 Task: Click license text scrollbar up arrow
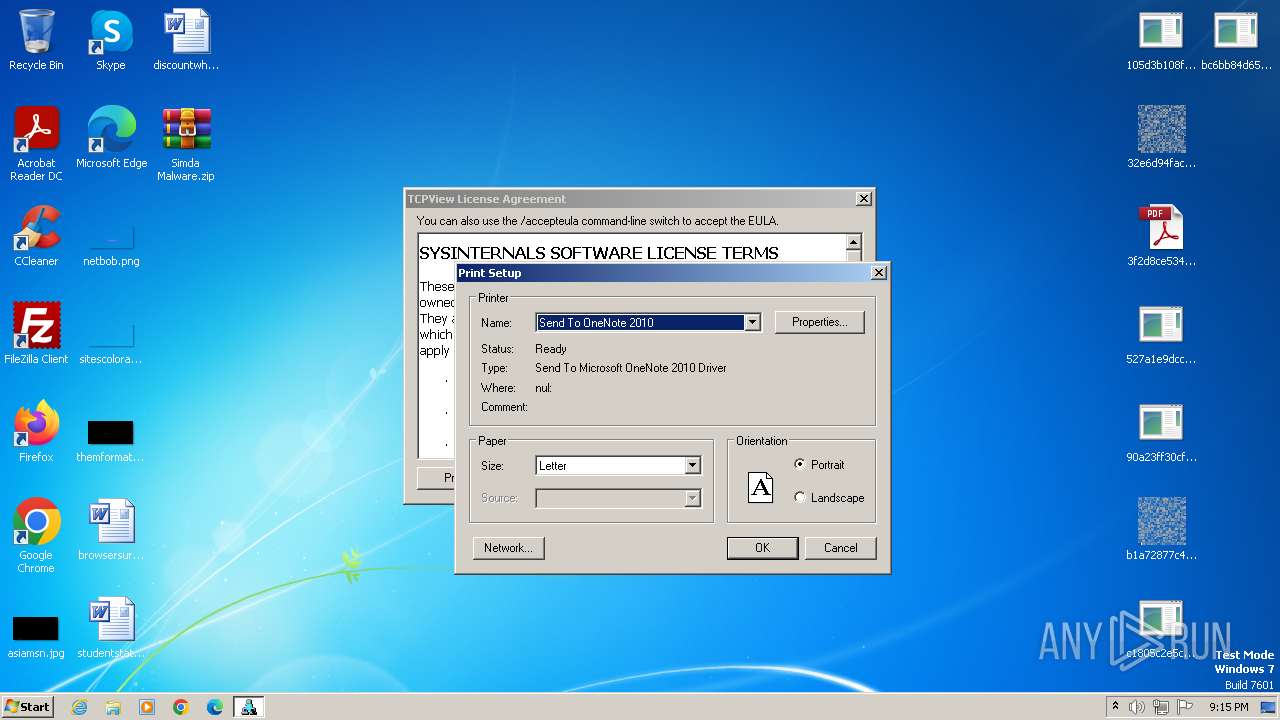tap(853, 242)
